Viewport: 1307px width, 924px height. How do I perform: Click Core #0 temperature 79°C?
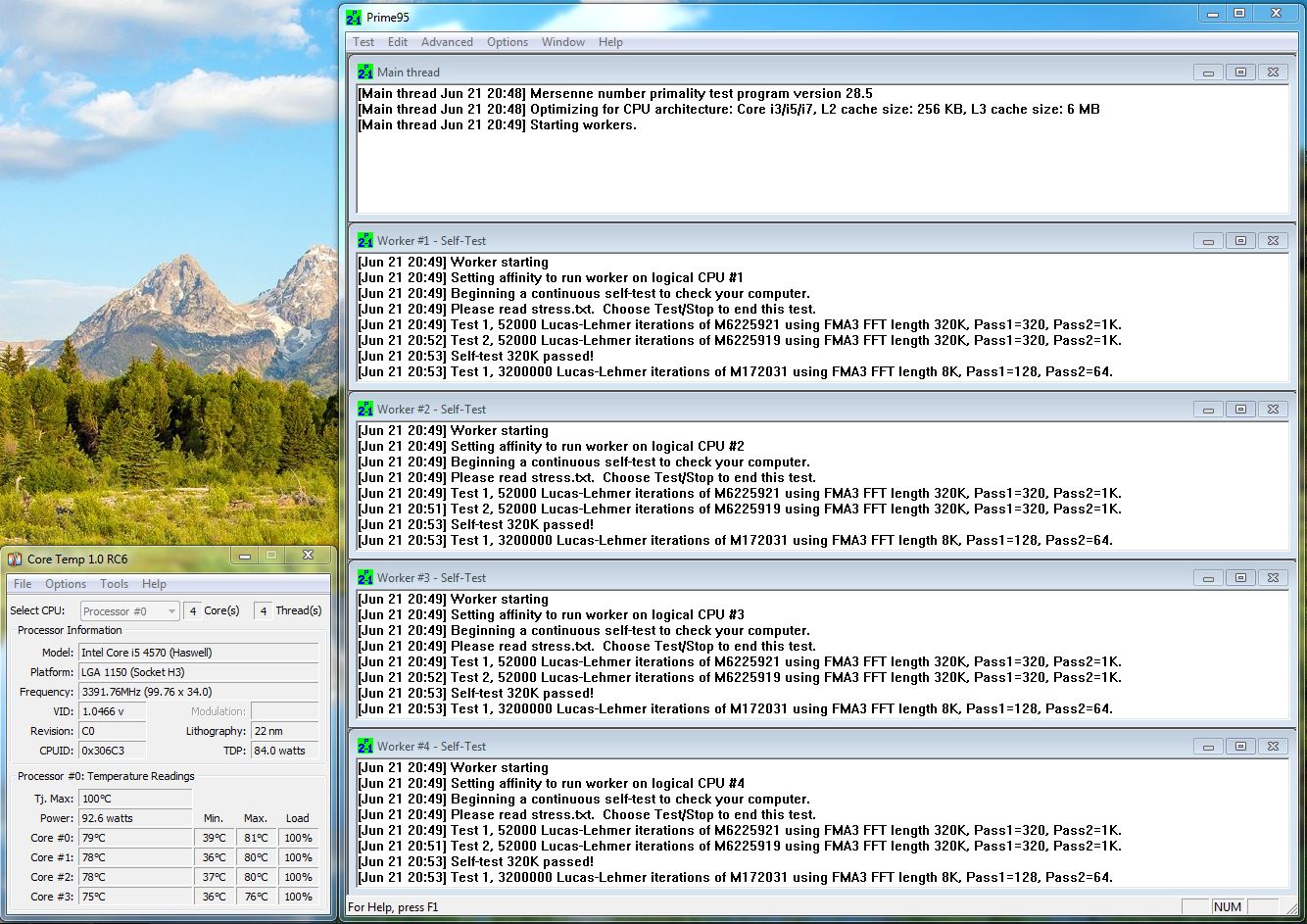click(135, 838)
